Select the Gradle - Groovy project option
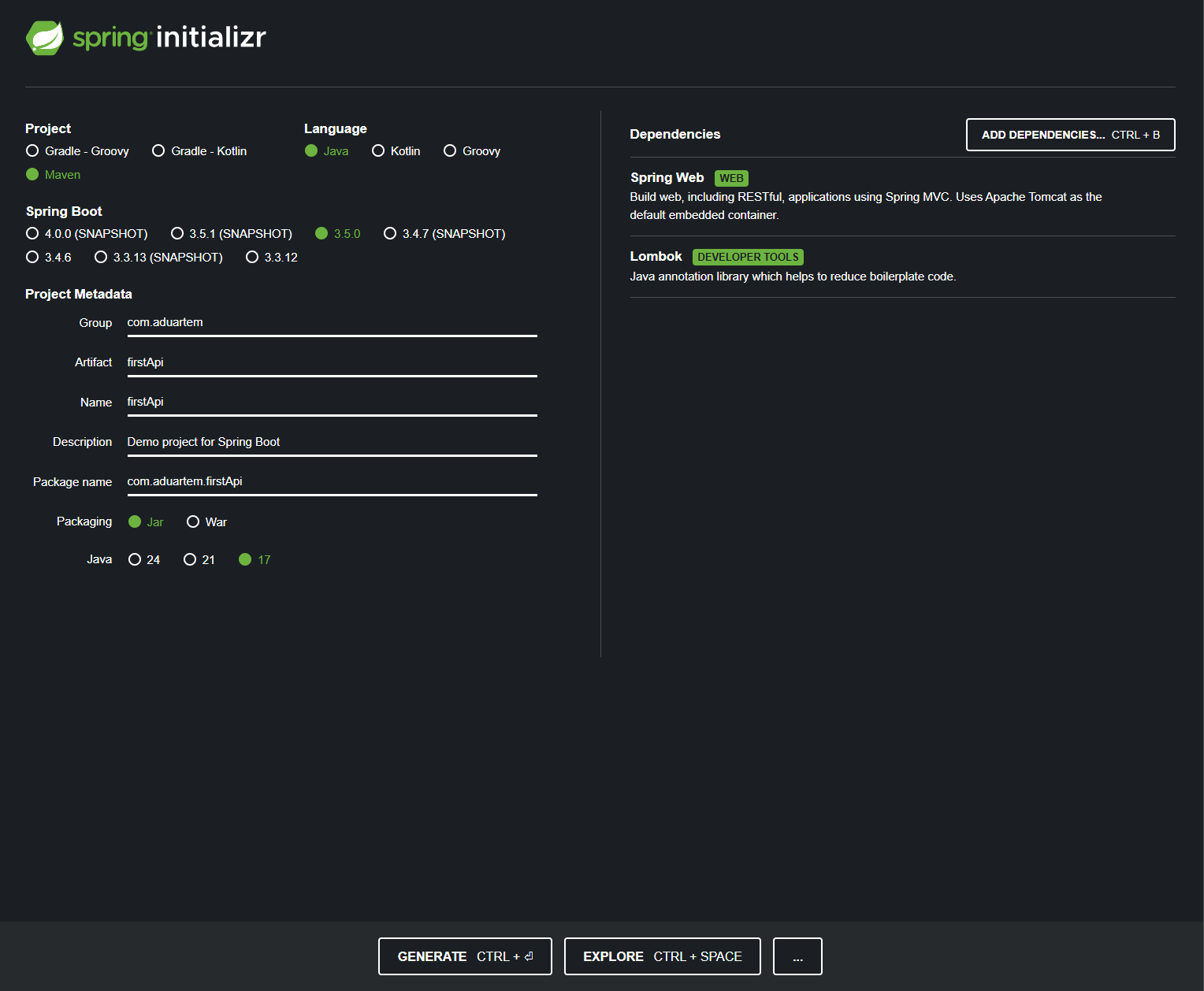Screen dimensions: 1204x991 77,151
